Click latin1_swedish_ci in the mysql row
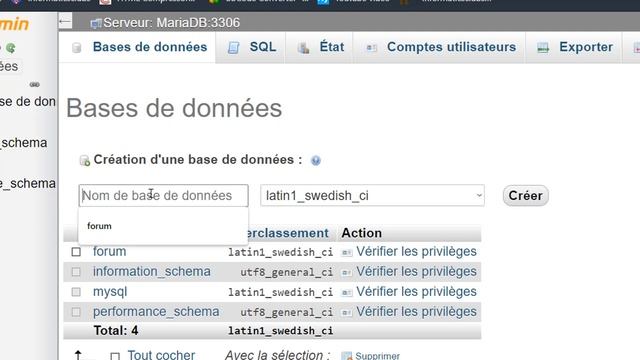Screen dimensions: 640x360 (280, 292)
